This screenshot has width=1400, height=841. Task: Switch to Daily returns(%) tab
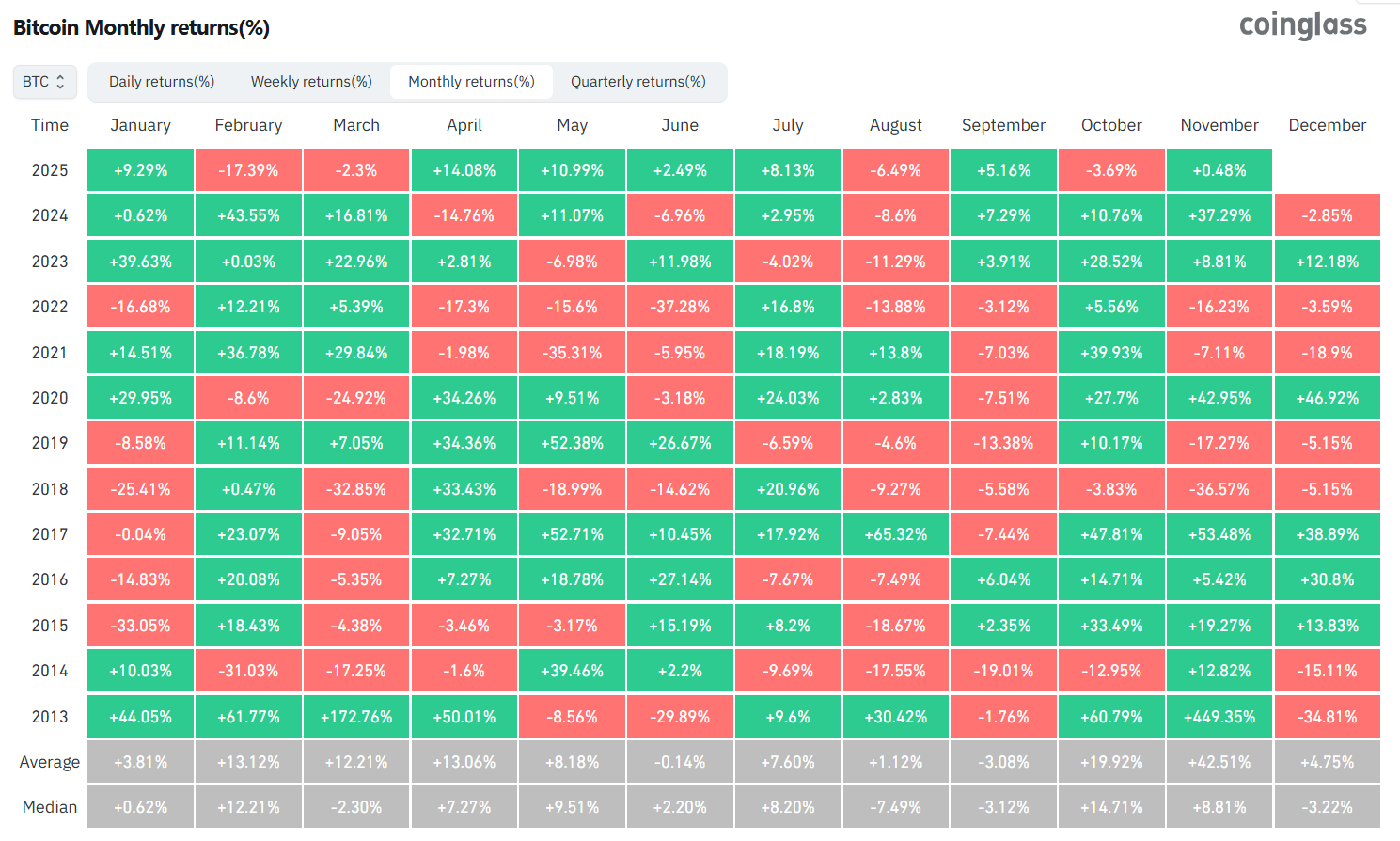pos(162,82)
